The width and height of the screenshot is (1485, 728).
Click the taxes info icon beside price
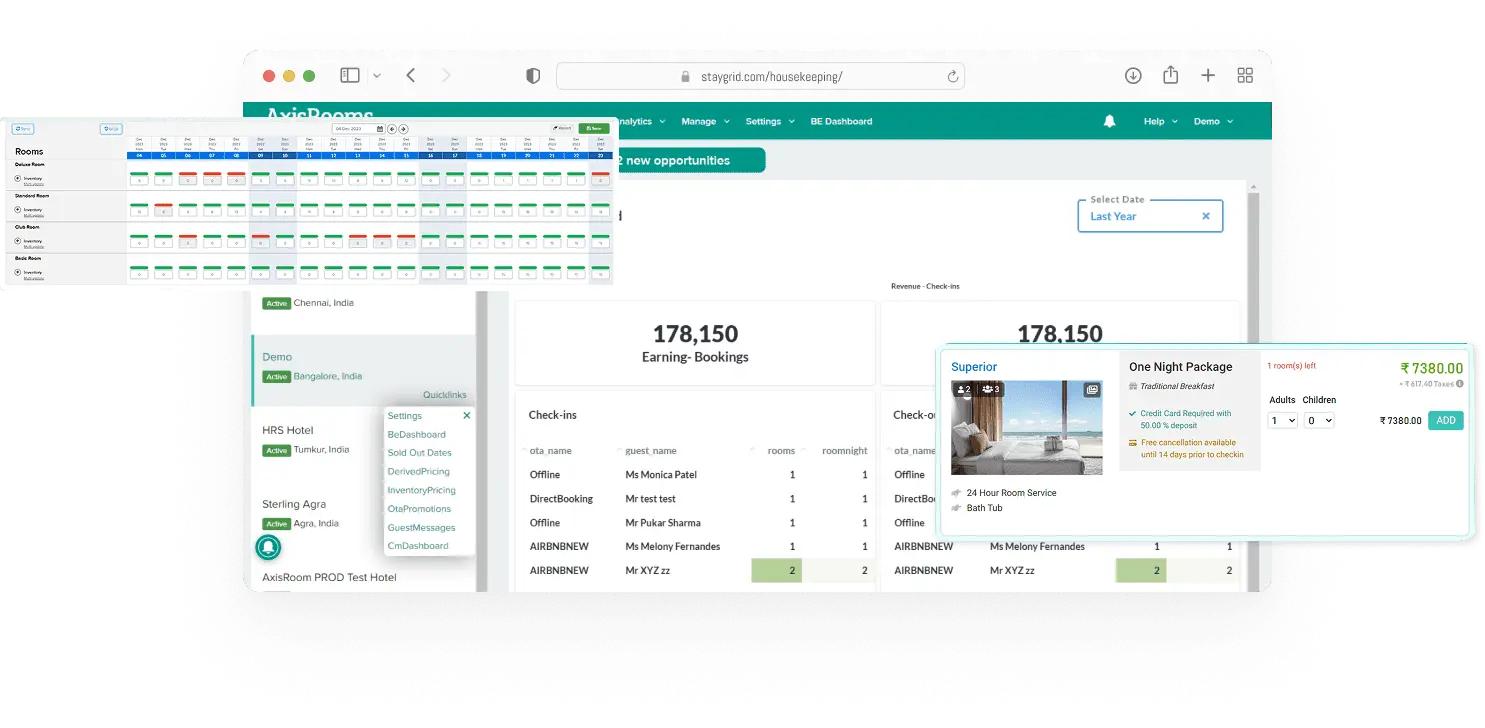pos(1460,384)
